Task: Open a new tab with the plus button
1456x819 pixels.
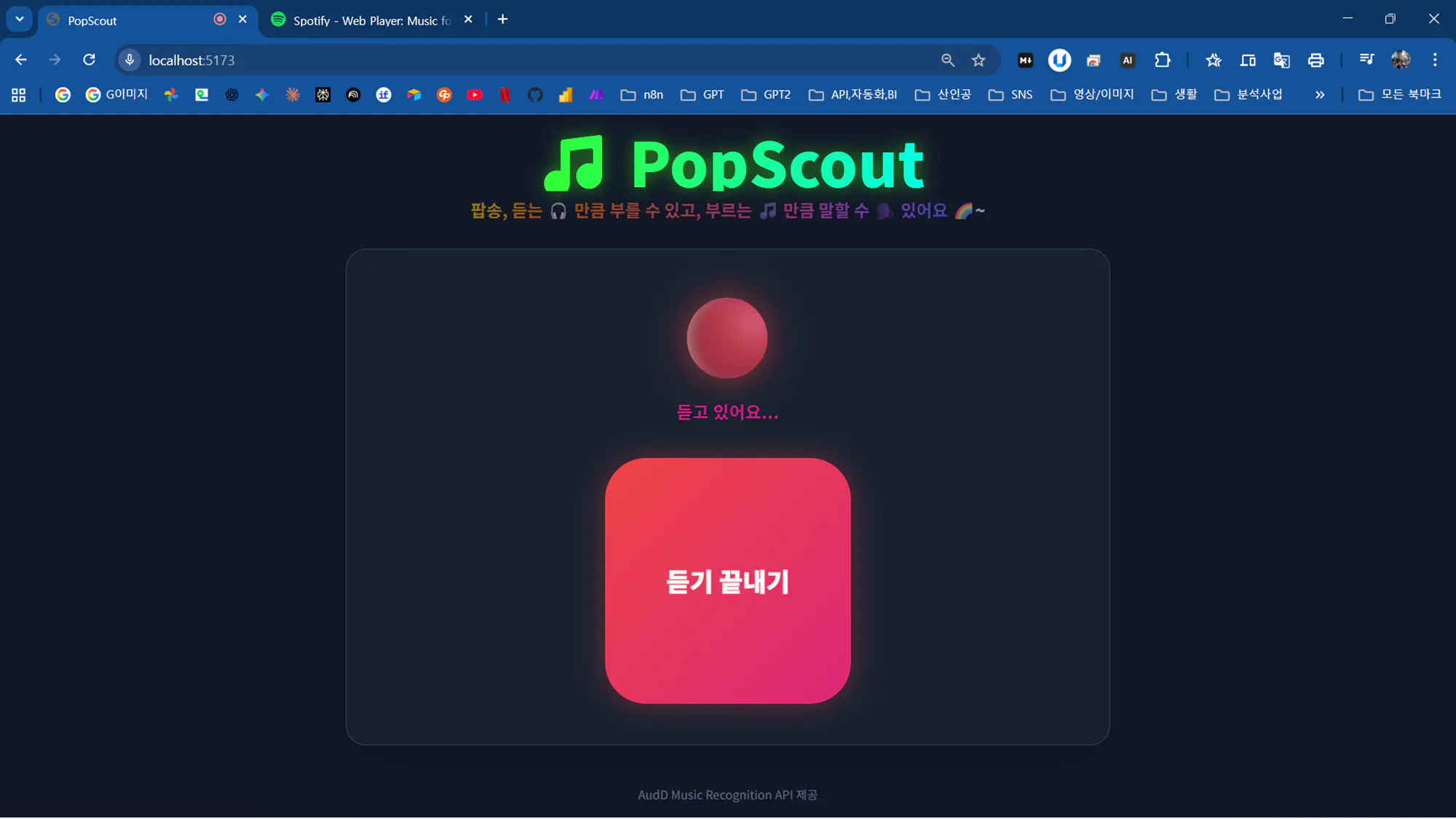Action: click(502, 19)
